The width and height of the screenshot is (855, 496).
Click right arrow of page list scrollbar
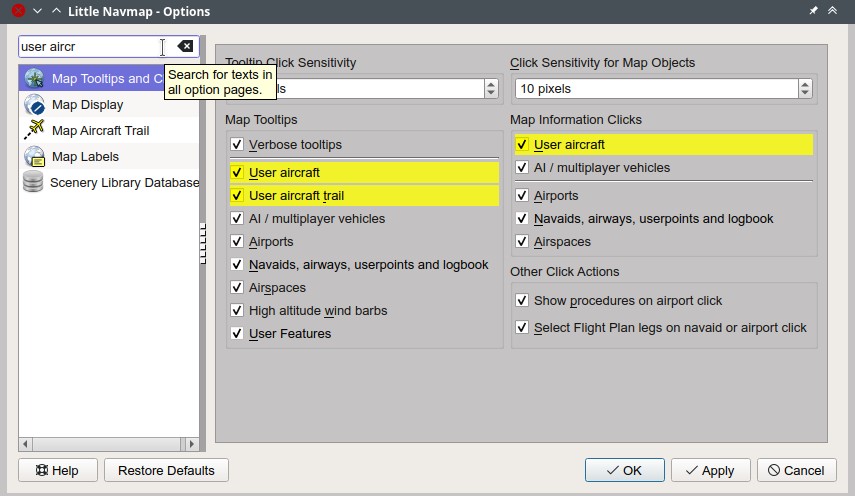pos(191,444)
